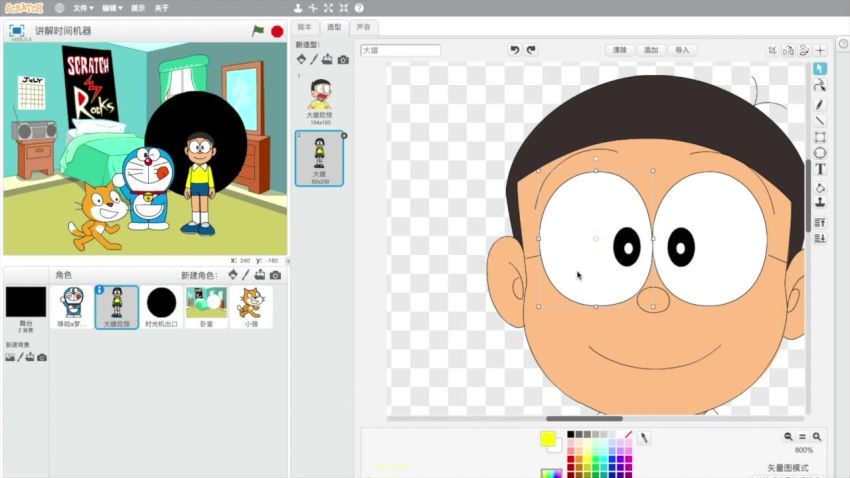850x478 pixels.
Task: Select the 时光机出口 black circle sprite
Action: [162, 307]
